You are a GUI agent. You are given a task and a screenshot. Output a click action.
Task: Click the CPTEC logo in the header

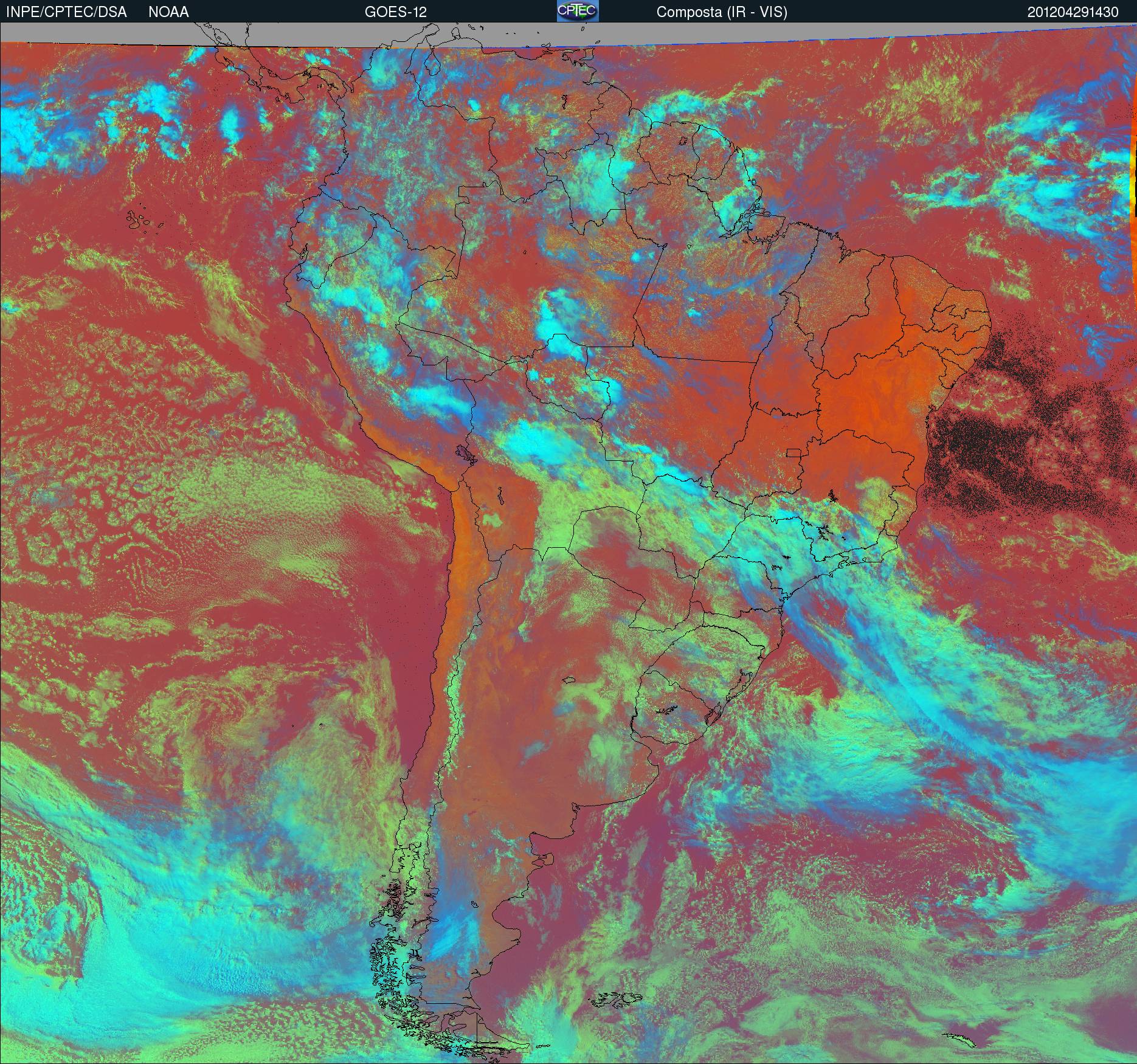578,11
